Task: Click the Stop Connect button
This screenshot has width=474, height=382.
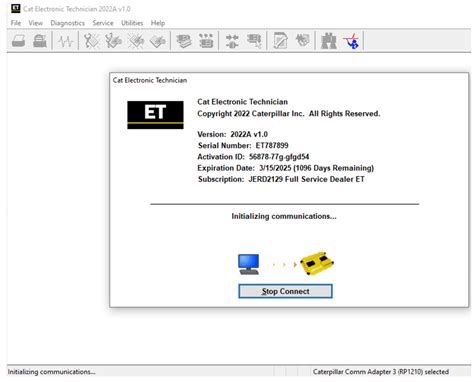Action: (x=285, y=291)
